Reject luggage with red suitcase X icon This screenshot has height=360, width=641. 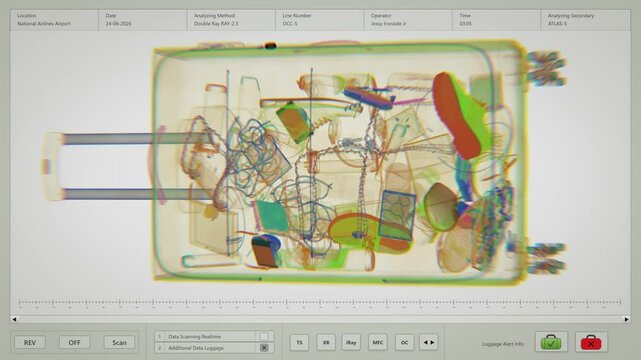[591, 342]
